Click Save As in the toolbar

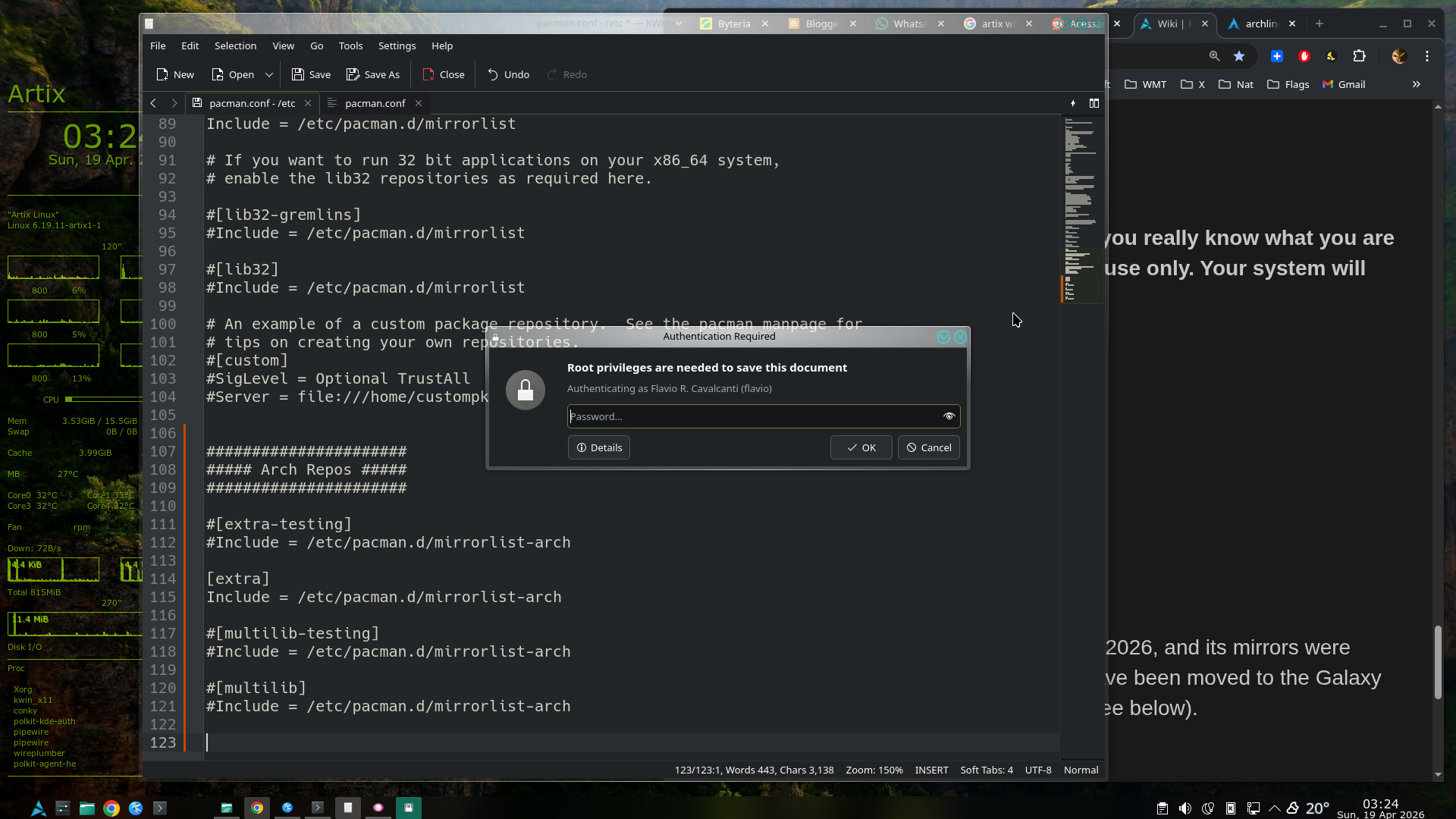click(x=373, y=74)
